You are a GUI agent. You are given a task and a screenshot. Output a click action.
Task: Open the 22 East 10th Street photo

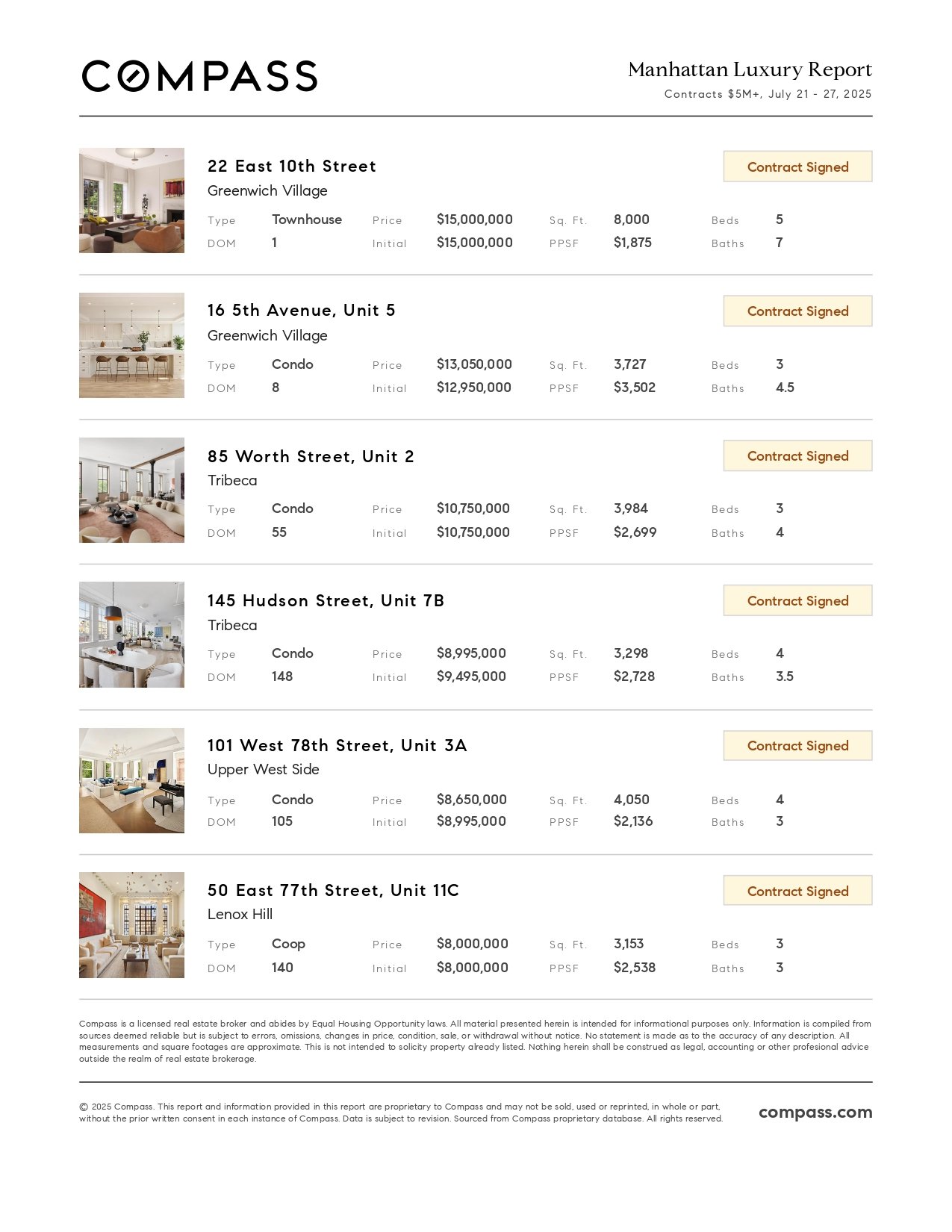pyautogui.click(x=131, y=200)
